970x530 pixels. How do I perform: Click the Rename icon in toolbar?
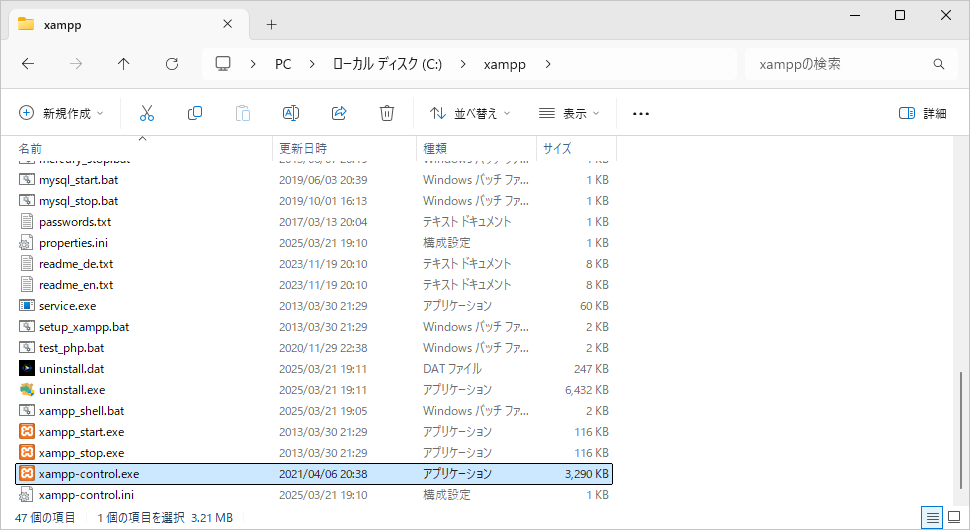pos(291,113)
